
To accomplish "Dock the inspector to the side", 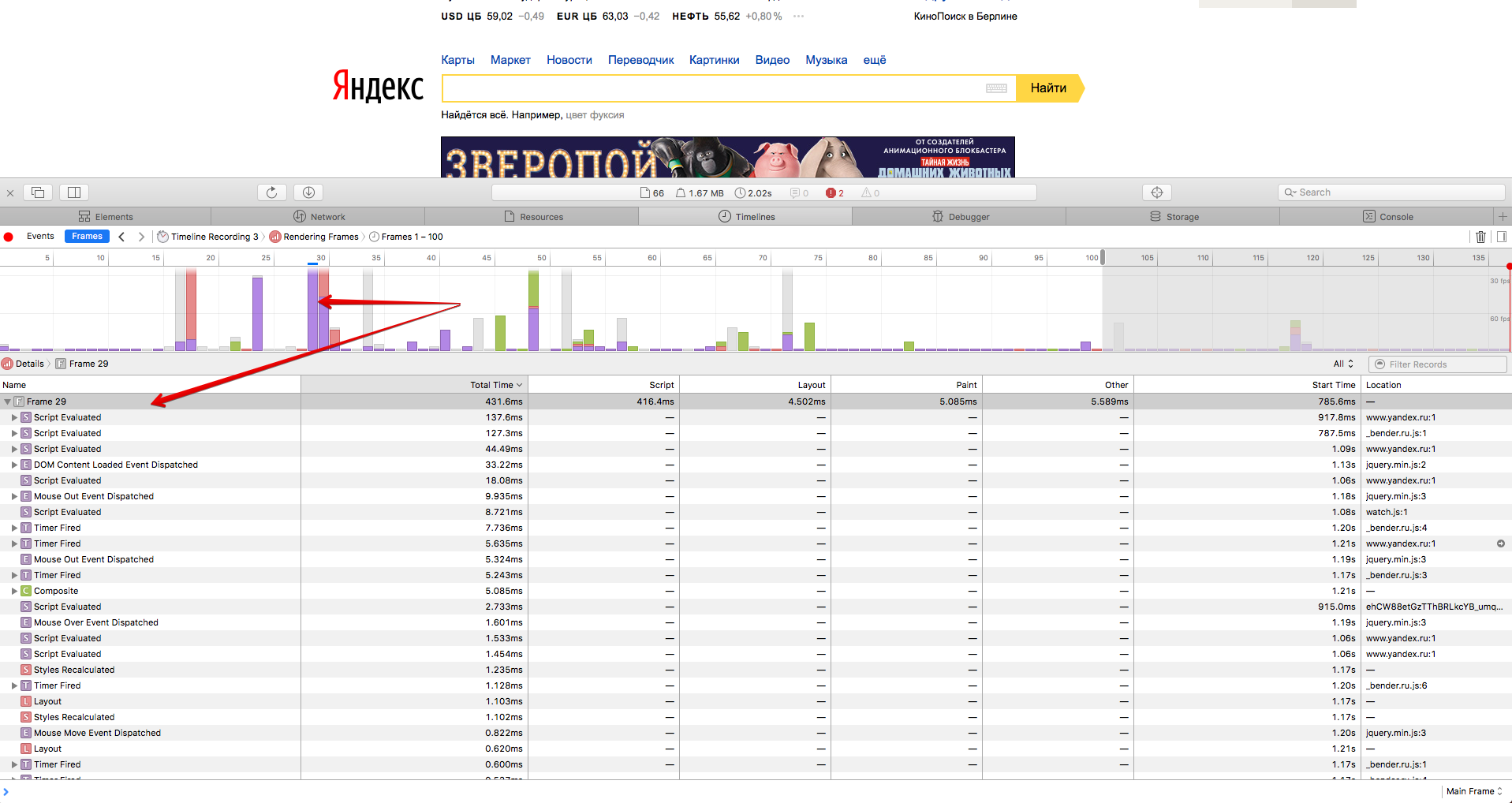I will [74, 192].
